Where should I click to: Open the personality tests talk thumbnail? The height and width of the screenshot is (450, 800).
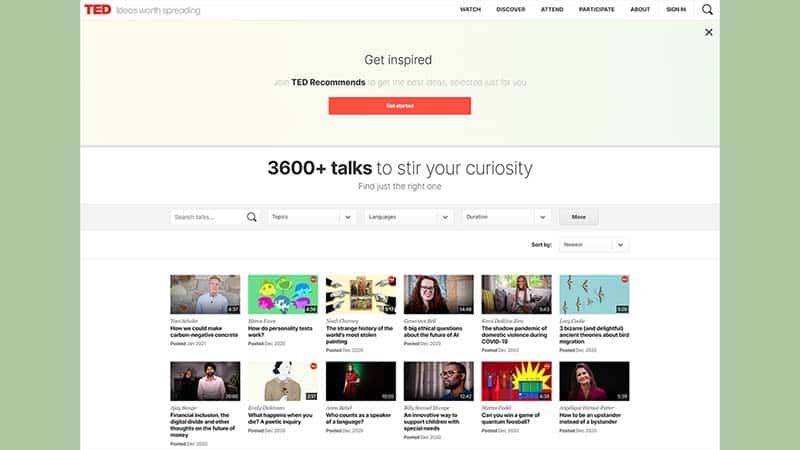pyautogui.click(x=283, y=294)
